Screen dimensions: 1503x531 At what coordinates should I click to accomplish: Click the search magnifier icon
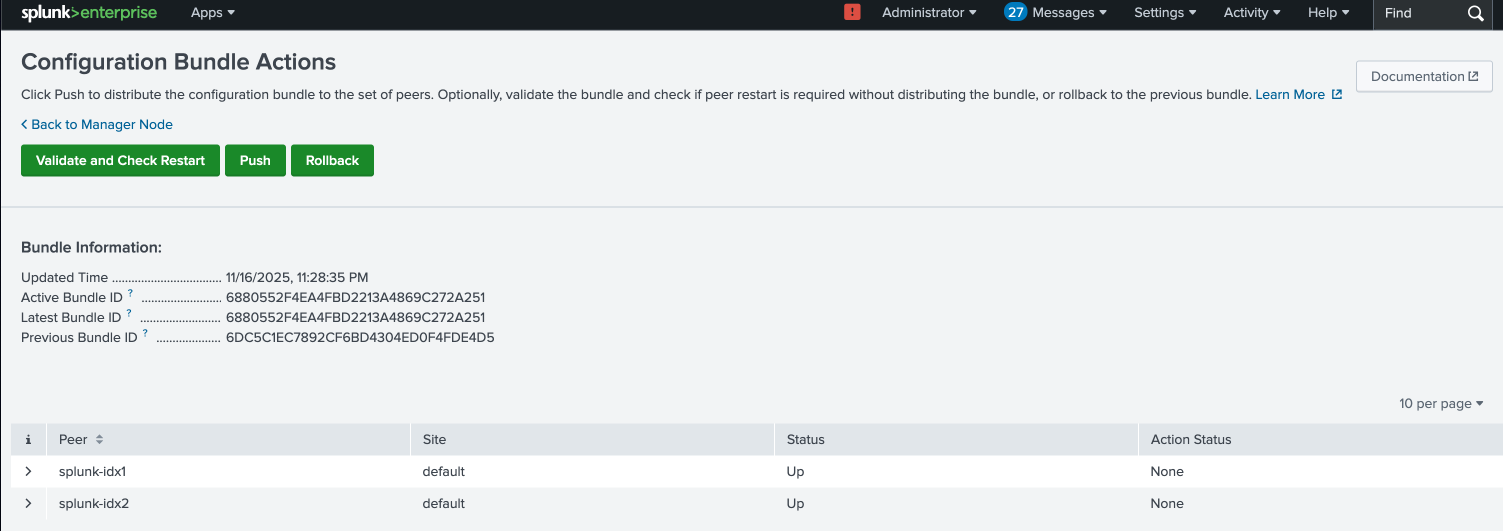pos(1476,13)
